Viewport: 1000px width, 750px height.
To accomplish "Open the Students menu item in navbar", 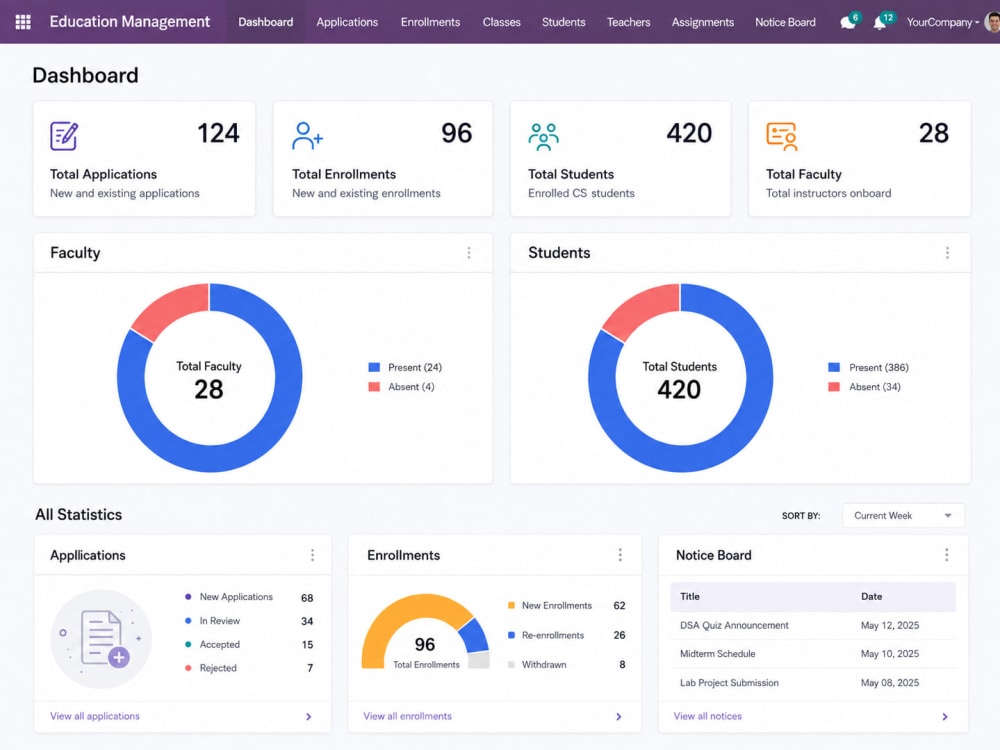I will pyautogui.click(x=564, y=22).
